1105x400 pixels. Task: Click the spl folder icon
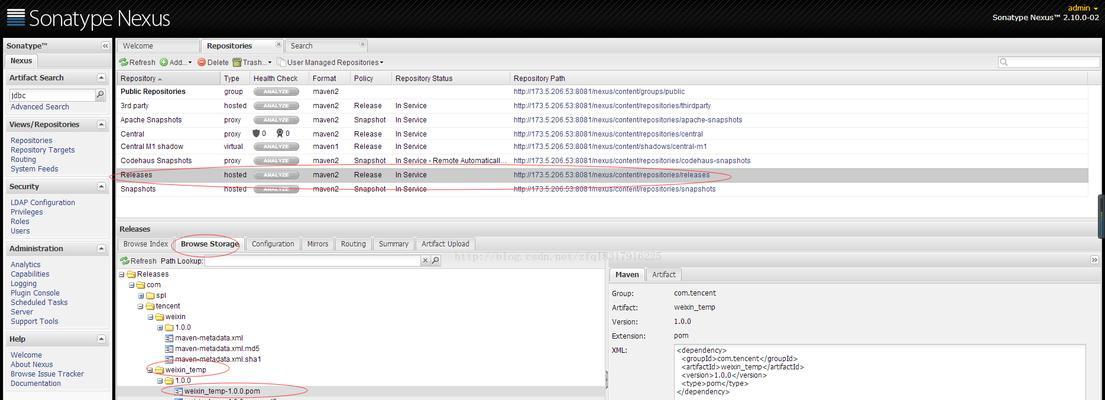click(x=150, y=296)
